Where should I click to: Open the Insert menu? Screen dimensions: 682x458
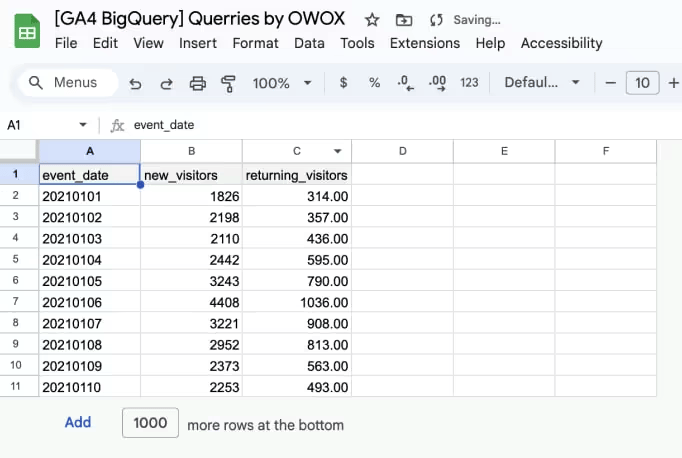[x=197, y=43]
